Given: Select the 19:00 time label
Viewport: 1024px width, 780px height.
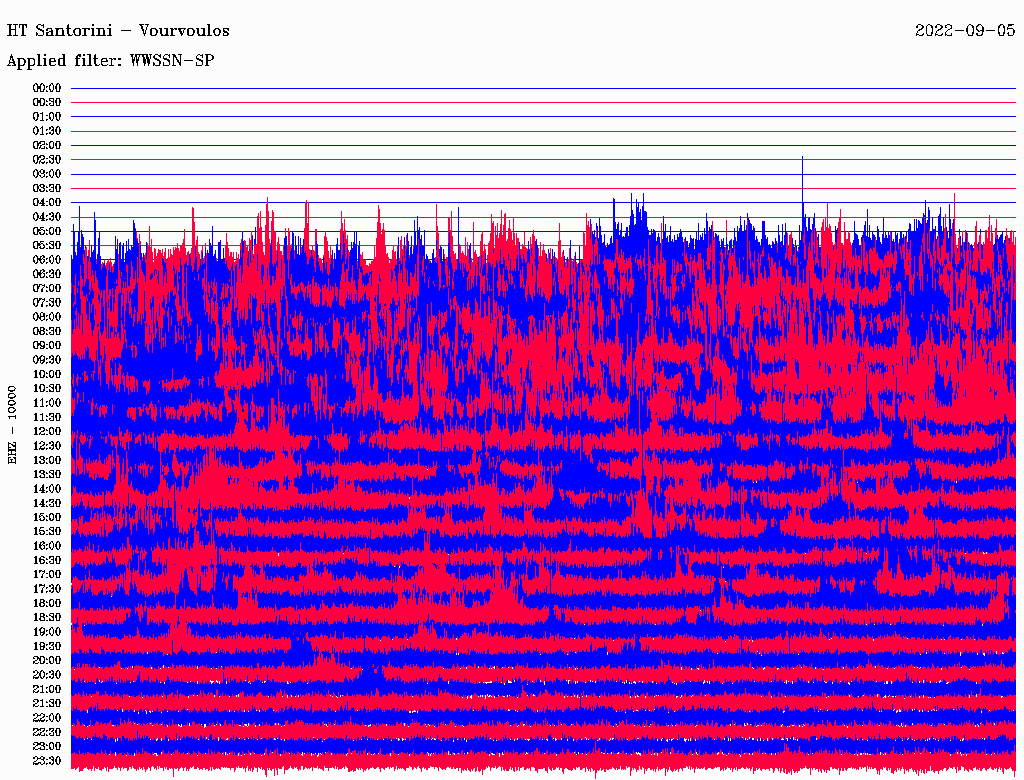Looking at the screenshot, I should [x=47, y=632].
